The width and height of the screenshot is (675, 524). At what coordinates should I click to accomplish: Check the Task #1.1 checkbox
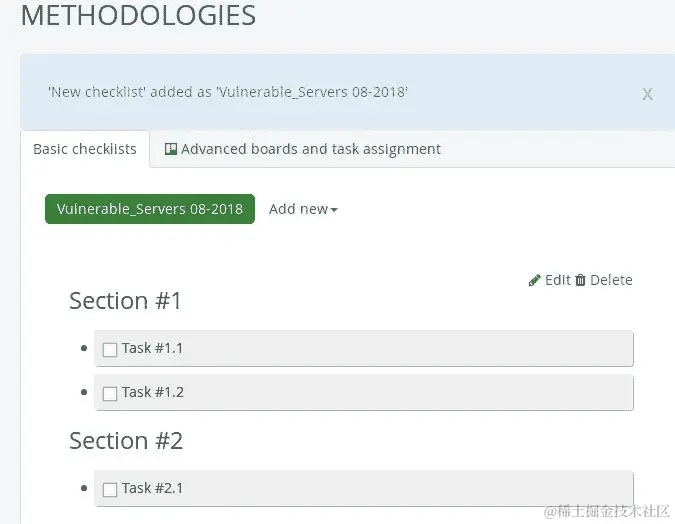click(110, 350)
